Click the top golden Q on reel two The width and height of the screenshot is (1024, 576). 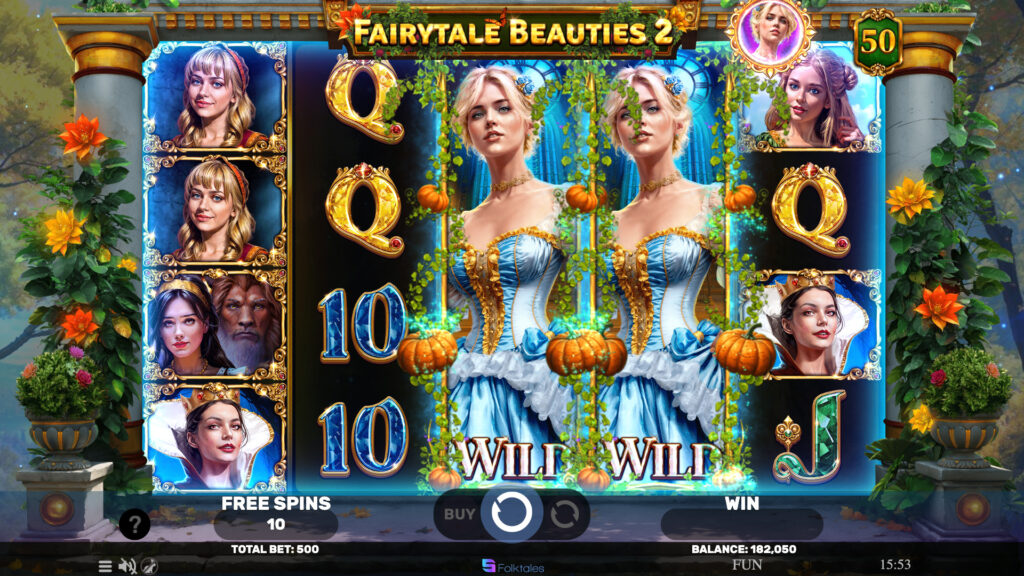click(363, 99)
